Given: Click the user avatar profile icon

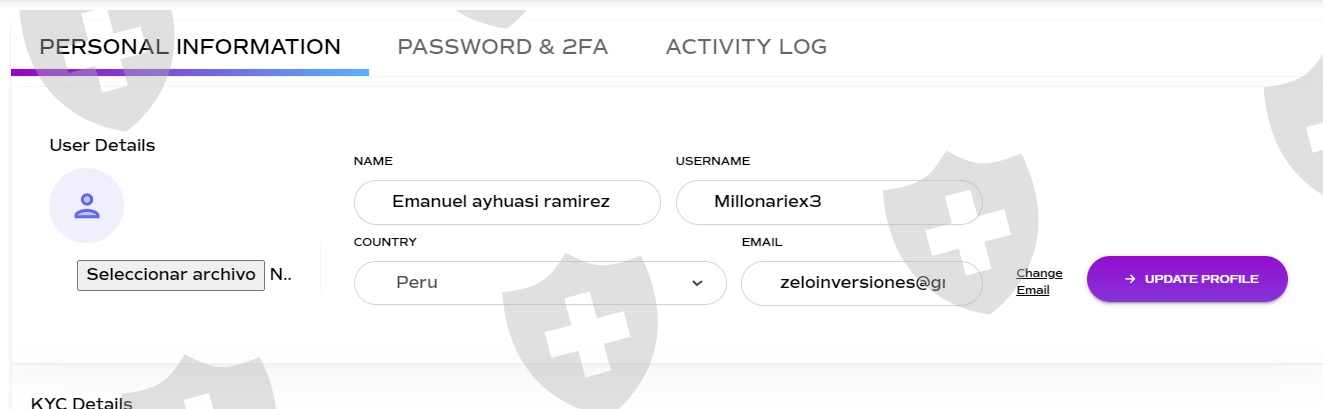Looking at the screenshot, I should tap(87, 206).
